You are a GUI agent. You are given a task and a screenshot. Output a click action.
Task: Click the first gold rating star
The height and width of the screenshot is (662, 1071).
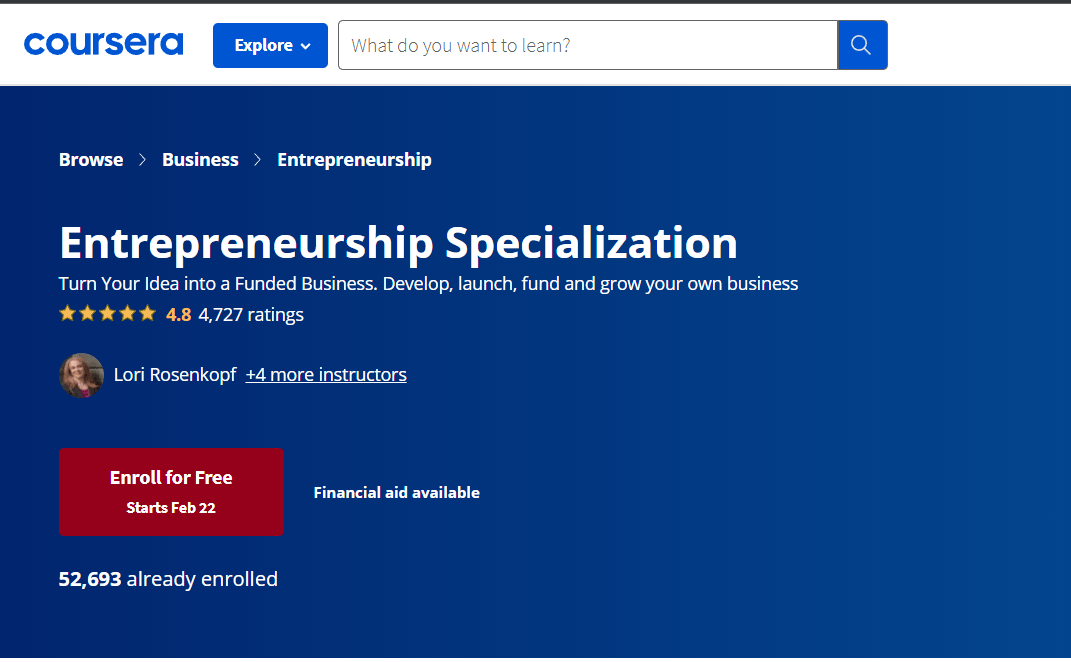(x=67, y=313)
